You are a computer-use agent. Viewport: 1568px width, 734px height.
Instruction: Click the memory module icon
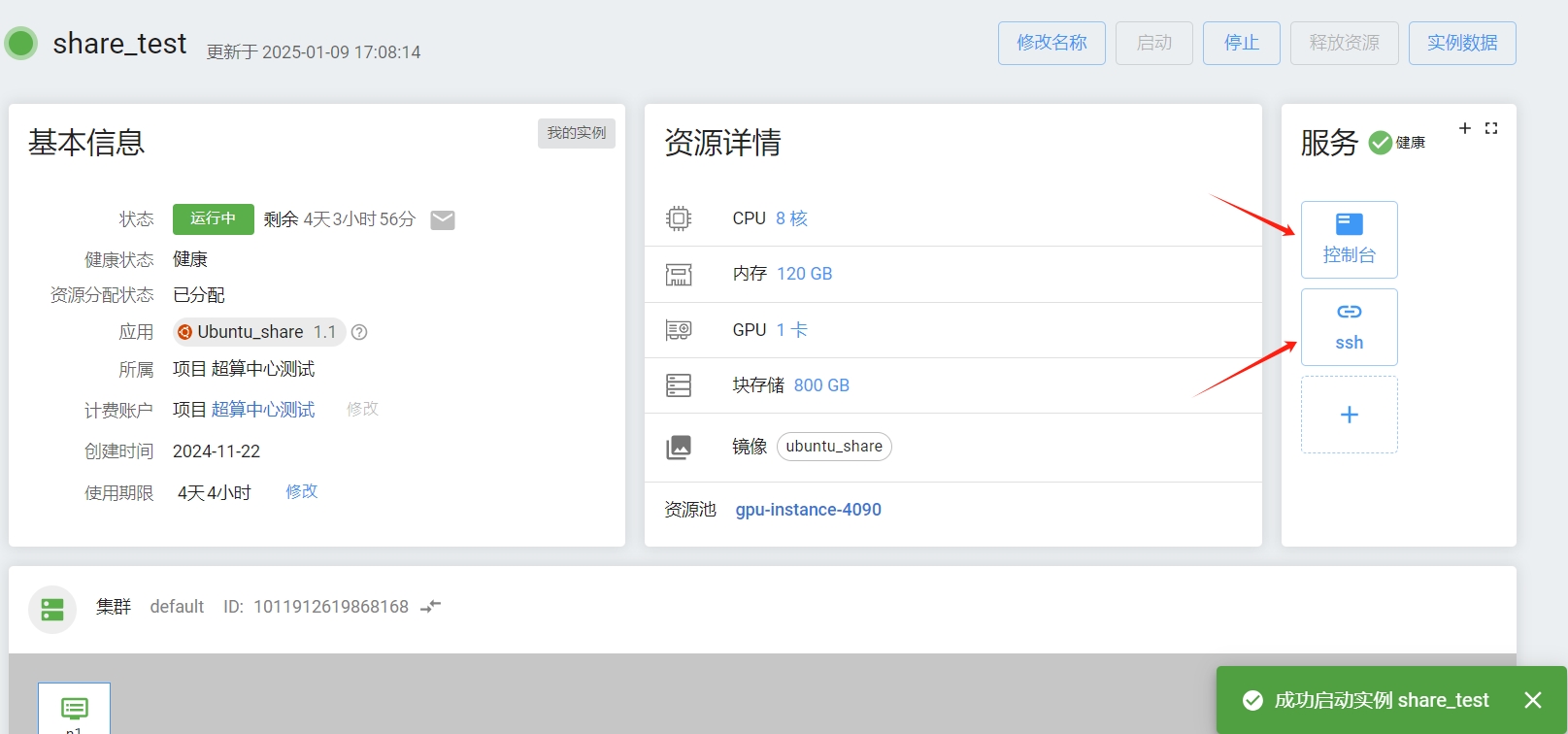(x=679, y=275)
